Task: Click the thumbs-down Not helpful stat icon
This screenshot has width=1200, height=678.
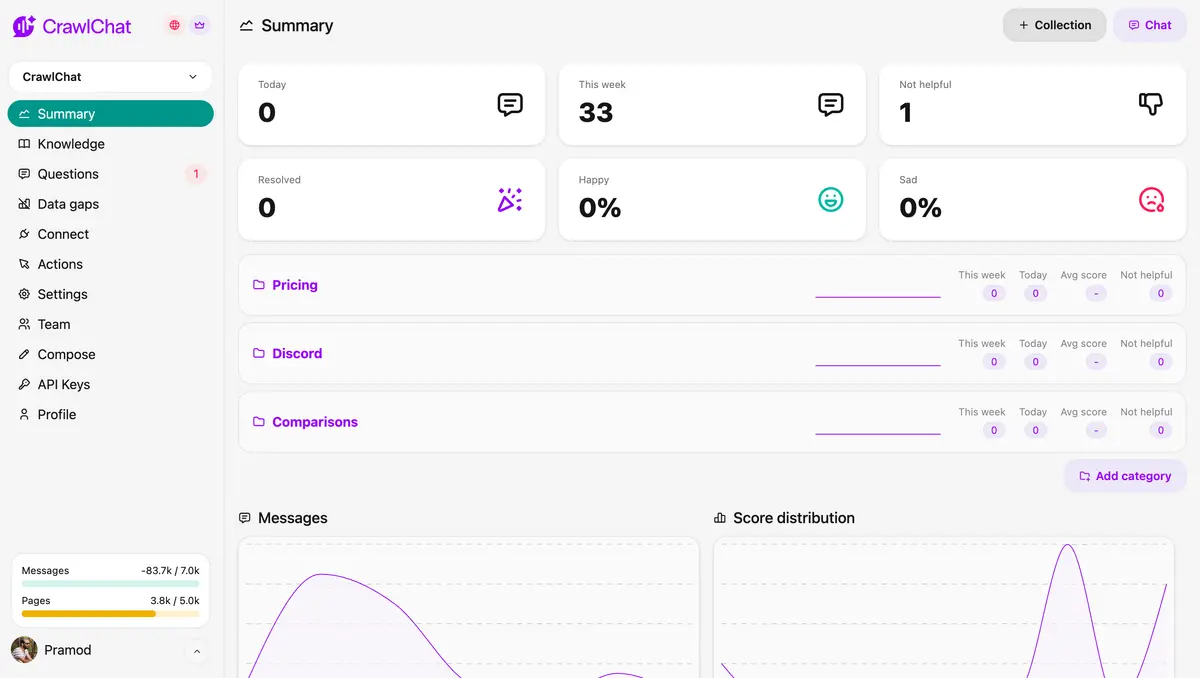Action: [x=1150, y=103]
